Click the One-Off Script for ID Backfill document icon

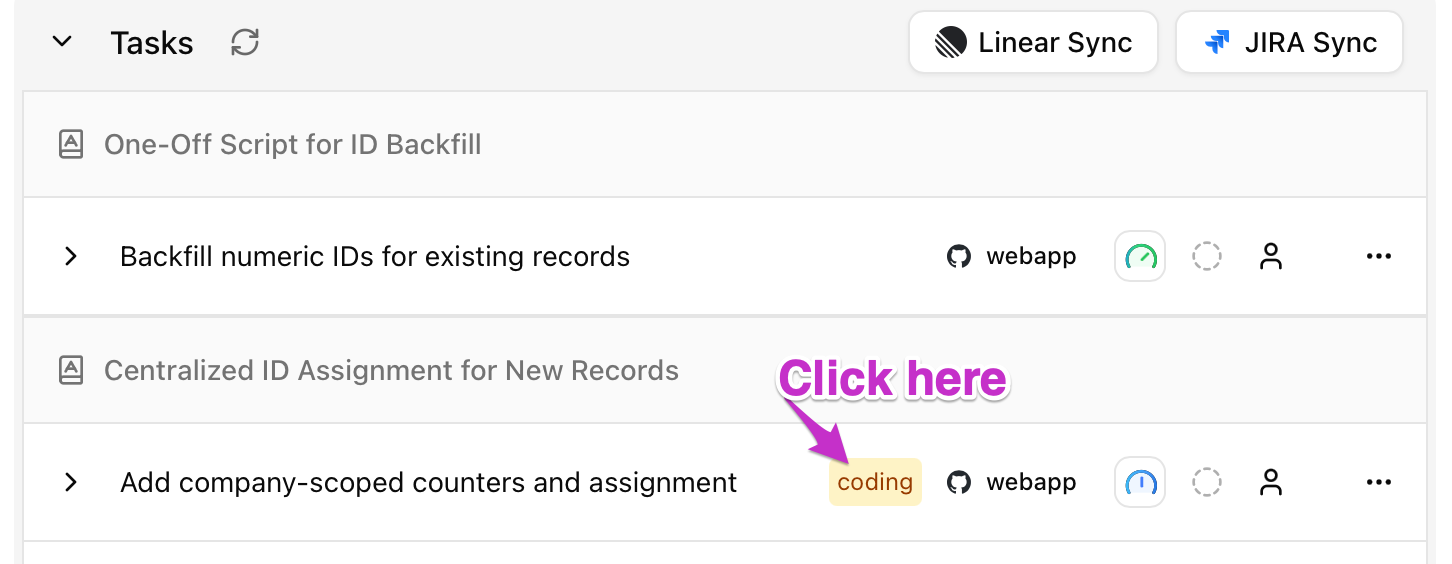(71, 145)
